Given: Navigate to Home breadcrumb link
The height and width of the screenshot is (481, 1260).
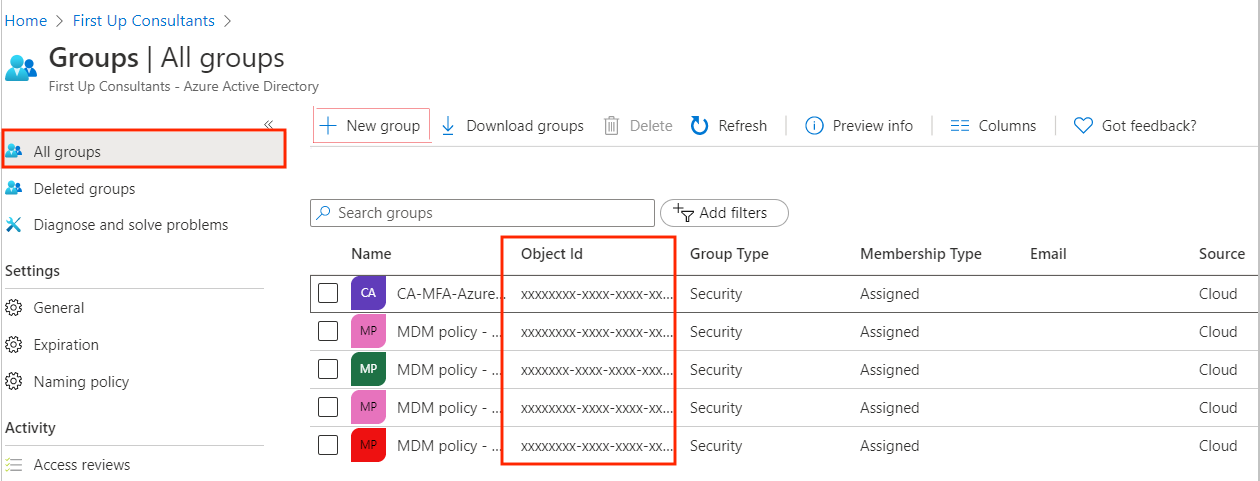Looking at the screenshot, I should click(x=26, y=20).
